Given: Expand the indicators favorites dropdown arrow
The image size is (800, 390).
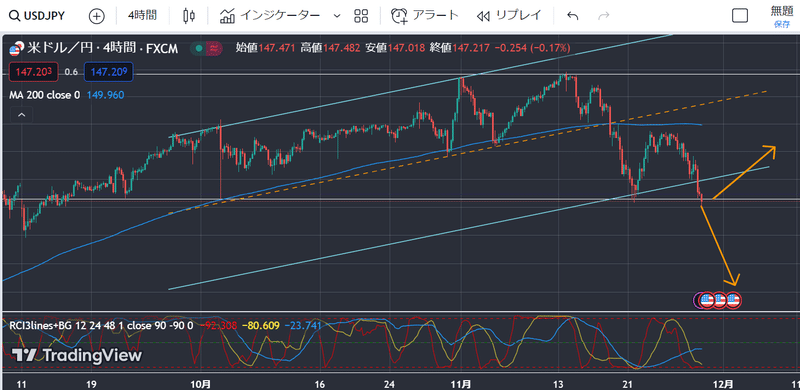Looking at the screenshot, I should pyautogui.click(x=337, y=16).
